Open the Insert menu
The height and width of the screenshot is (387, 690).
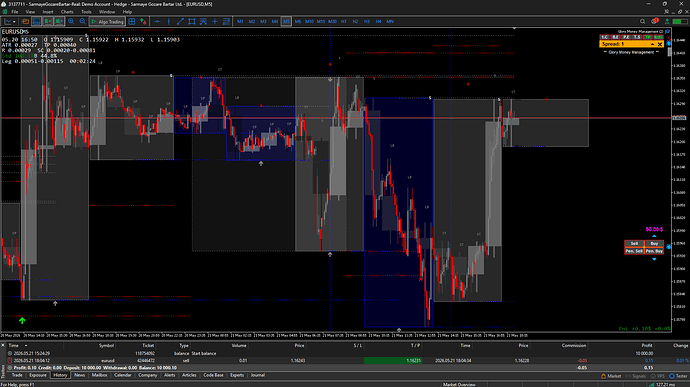(48, 12)
